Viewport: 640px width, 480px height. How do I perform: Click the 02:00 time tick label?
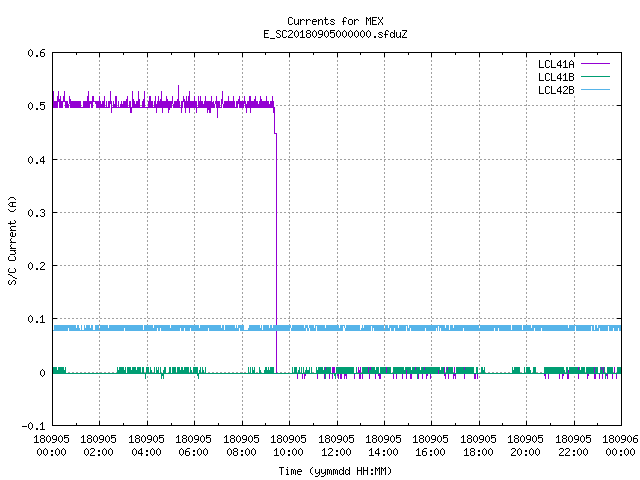tap(98, 452)
